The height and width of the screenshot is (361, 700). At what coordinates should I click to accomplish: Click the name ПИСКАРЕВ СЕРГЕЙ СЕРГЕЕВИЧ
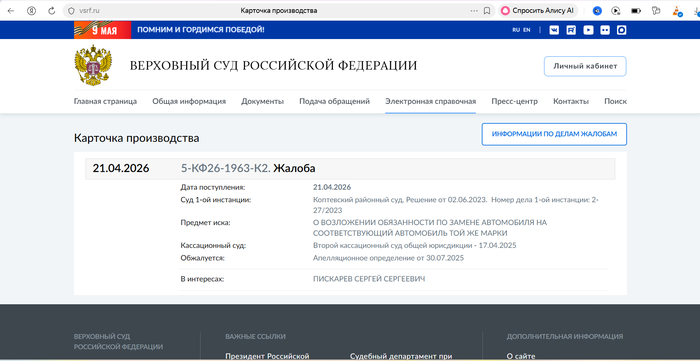(x=369, y=279)
